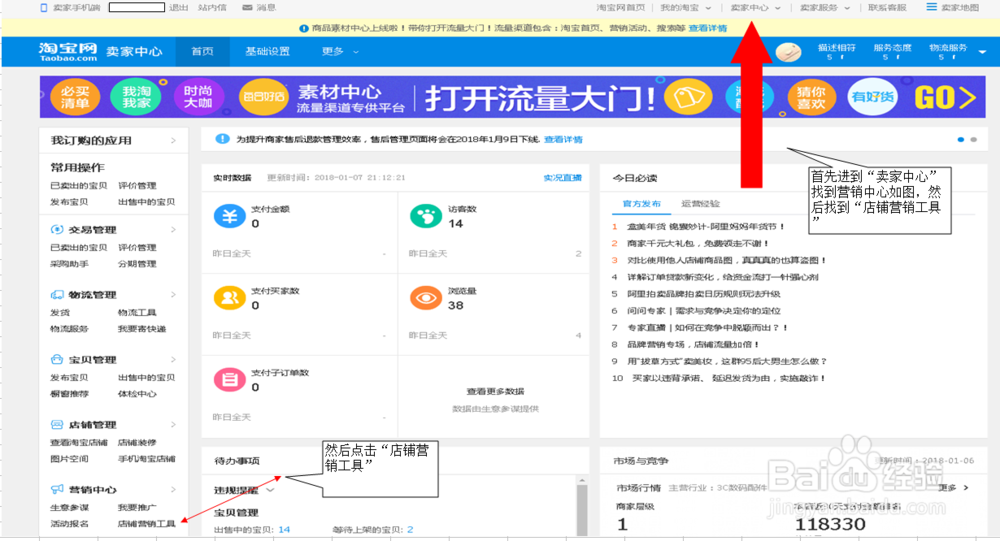Click the 浏览量 orange eye icon
This screenshot has width=1000, height=541.
pos(426,297)
